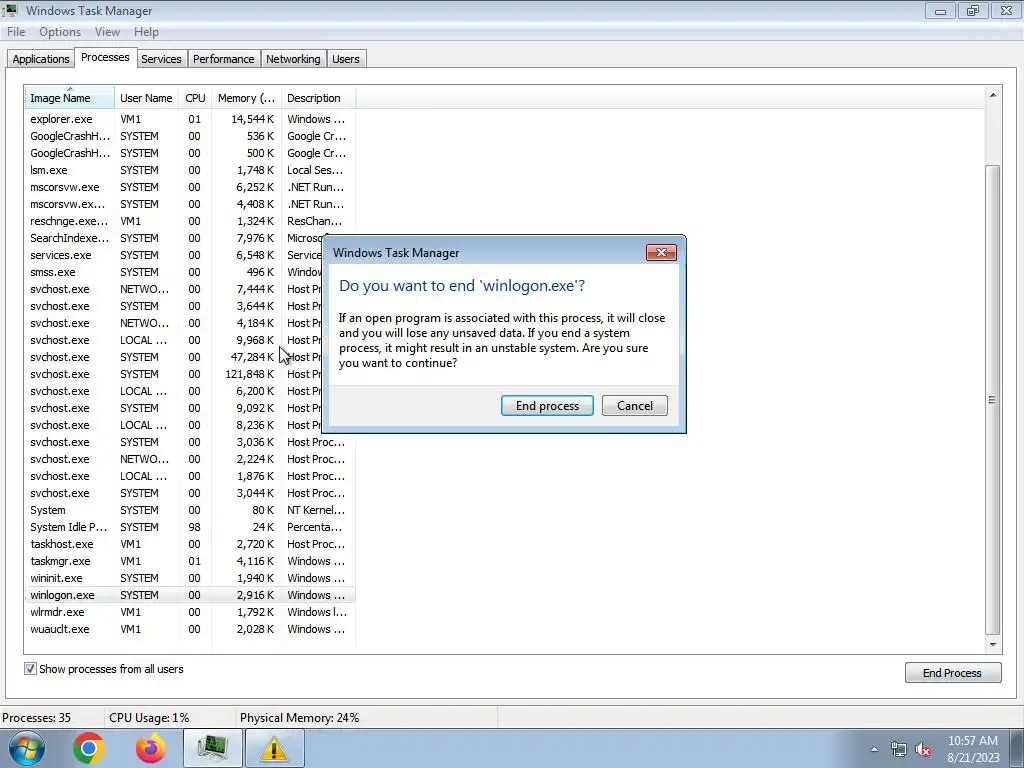The image size is (1024, 768).
Task: Select wlrmdr.exe process row
Action: coord(189,612)
